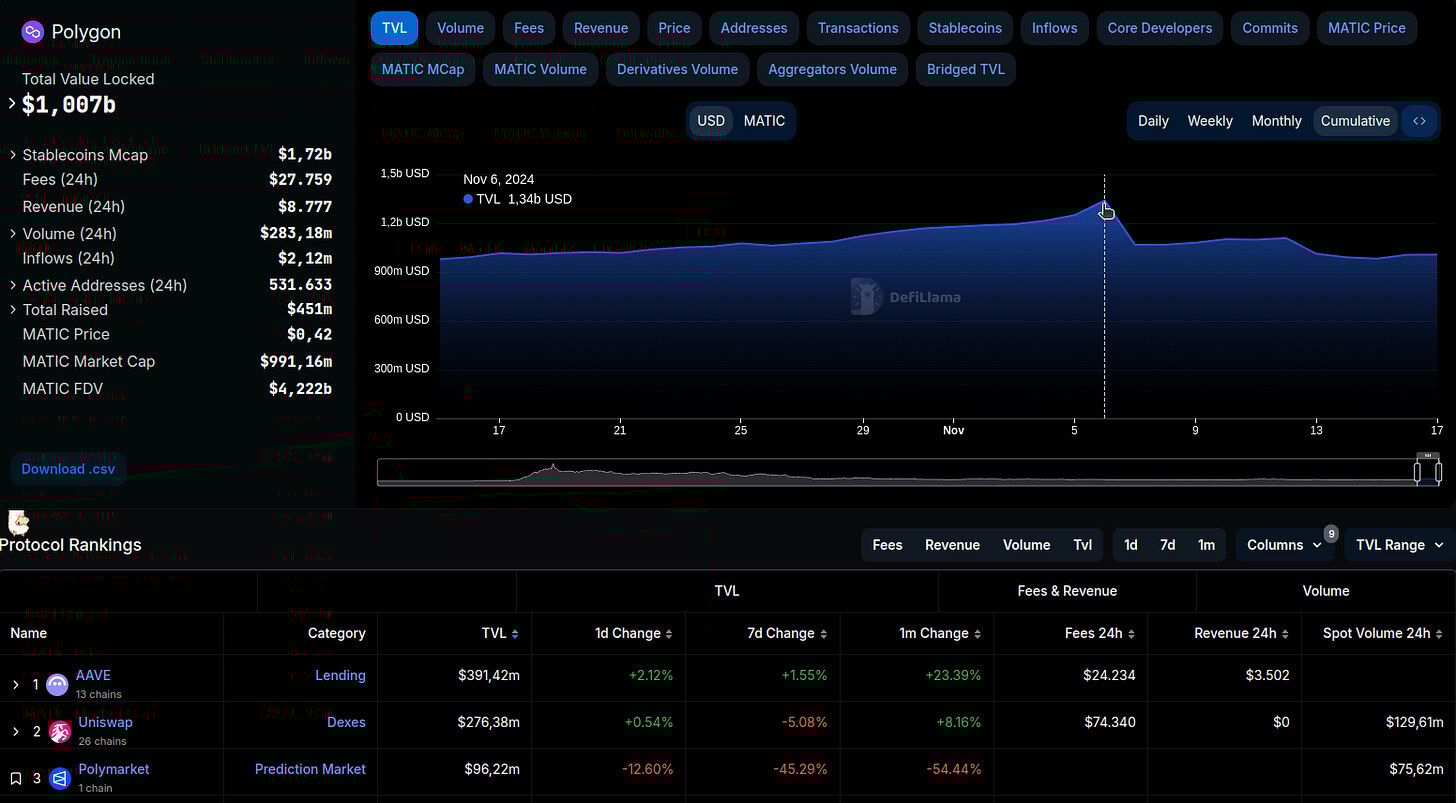Image resolution: width=1456 pixels, height=803 pixels.
Task: Open the Dexes category link
Action: [x=346, y=722]
